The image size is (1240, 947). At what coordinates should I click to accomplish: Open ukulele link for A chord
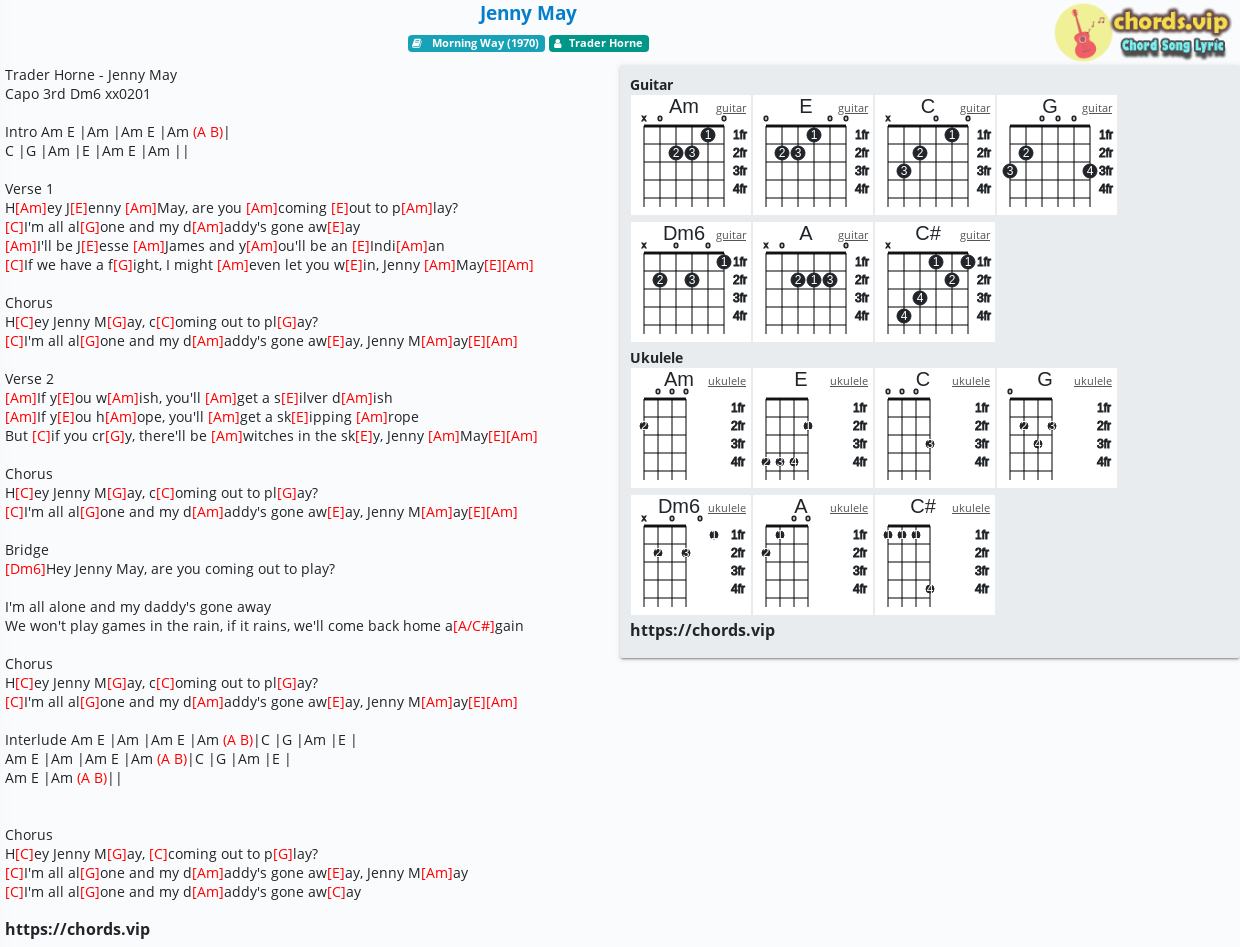coord(849,508)
